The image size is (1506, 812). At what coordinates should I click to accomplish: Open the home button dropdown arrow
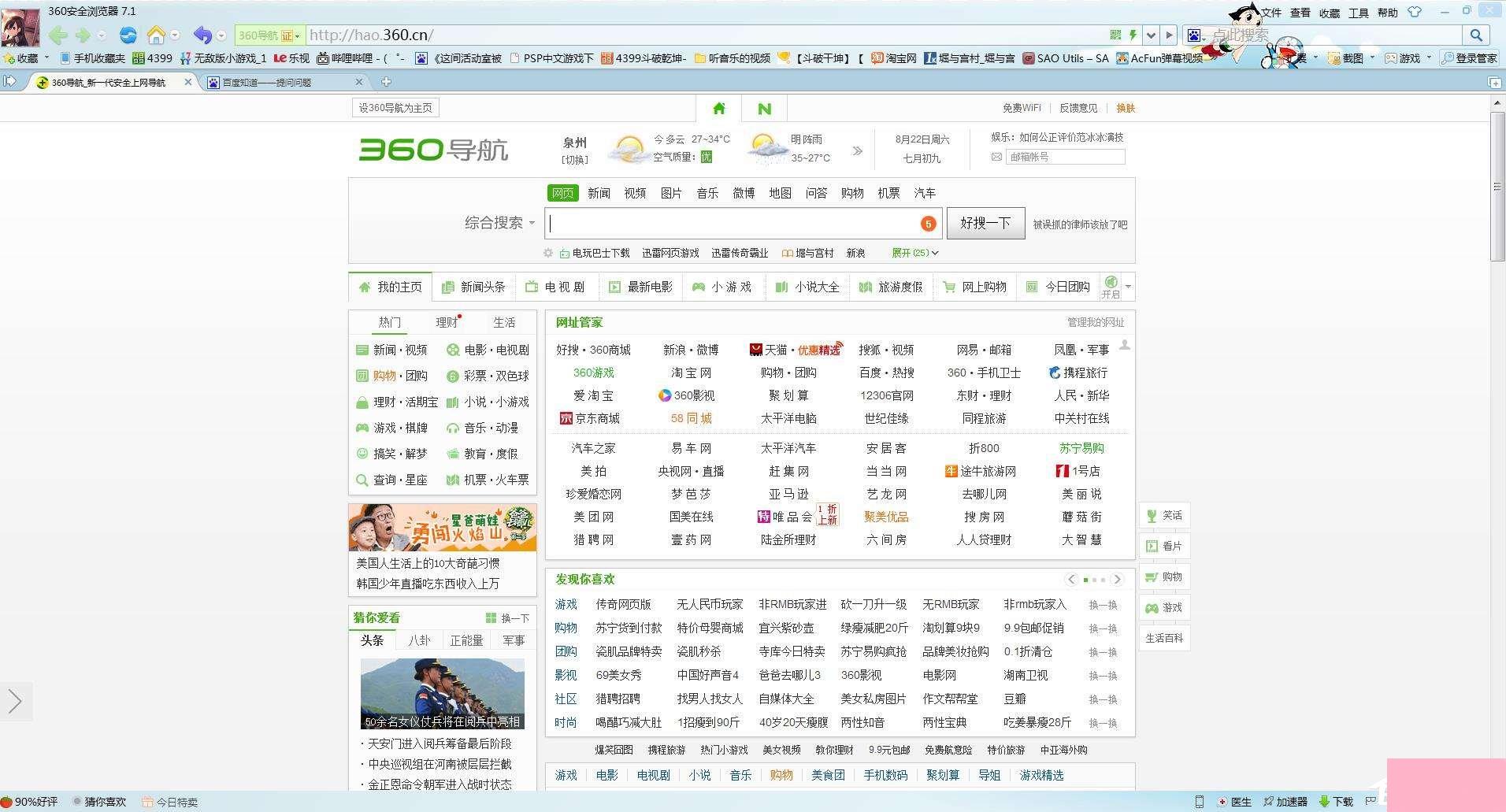(x=175, y=35)
